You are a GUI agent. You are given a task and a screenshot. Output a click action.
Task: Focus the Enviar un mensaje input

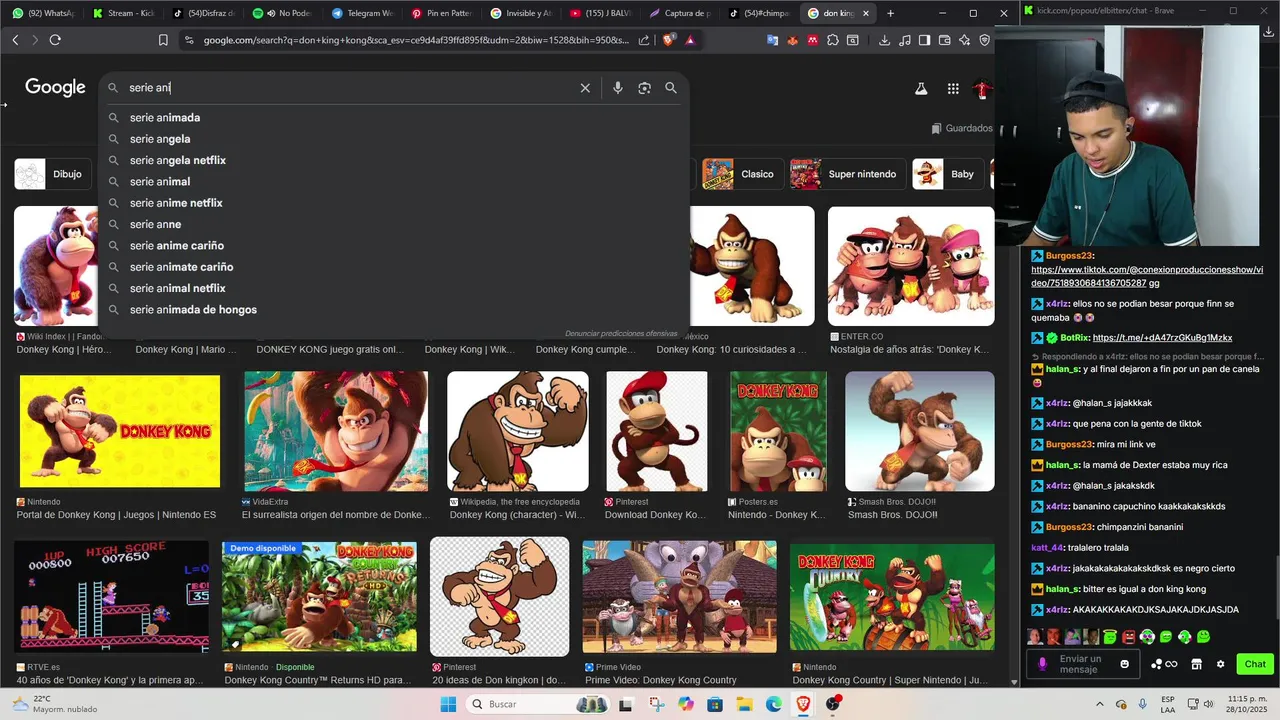pyautogui.click(x=1085, y=664)
